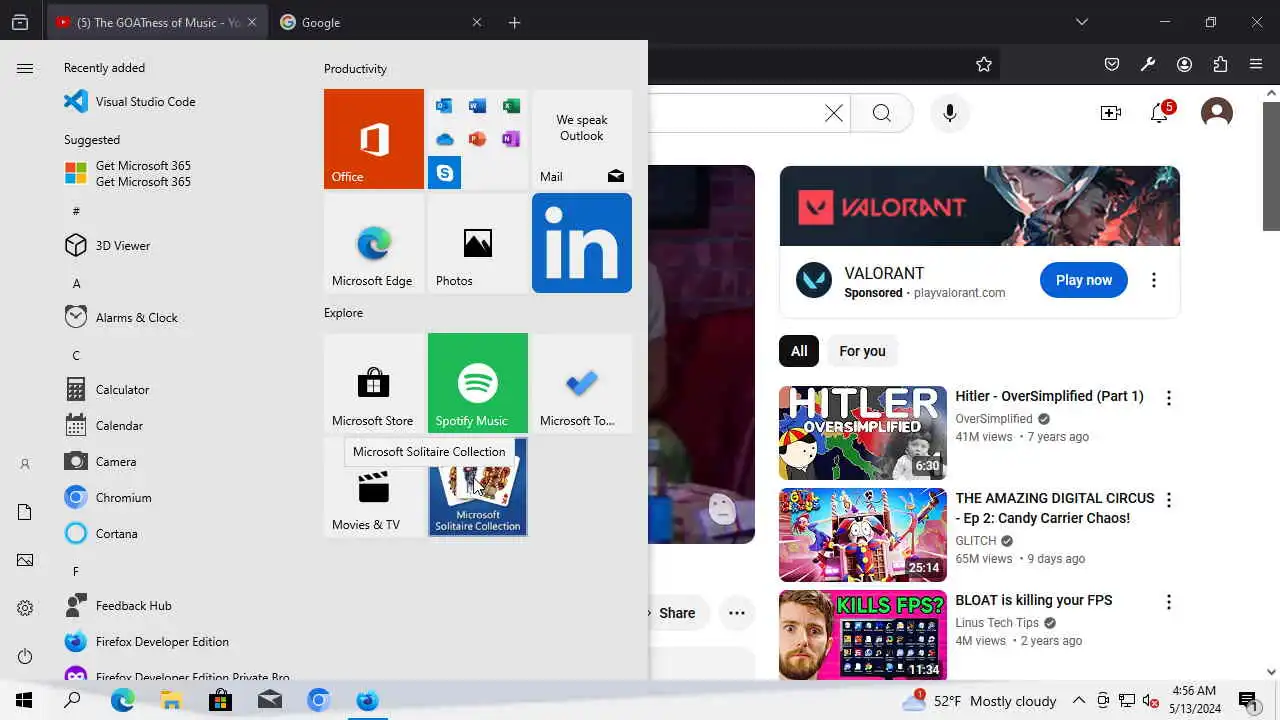Screen dimensions: 1280x720
Task: Open the Microsoft Edge tile
Action: click(x=374, y=243)
